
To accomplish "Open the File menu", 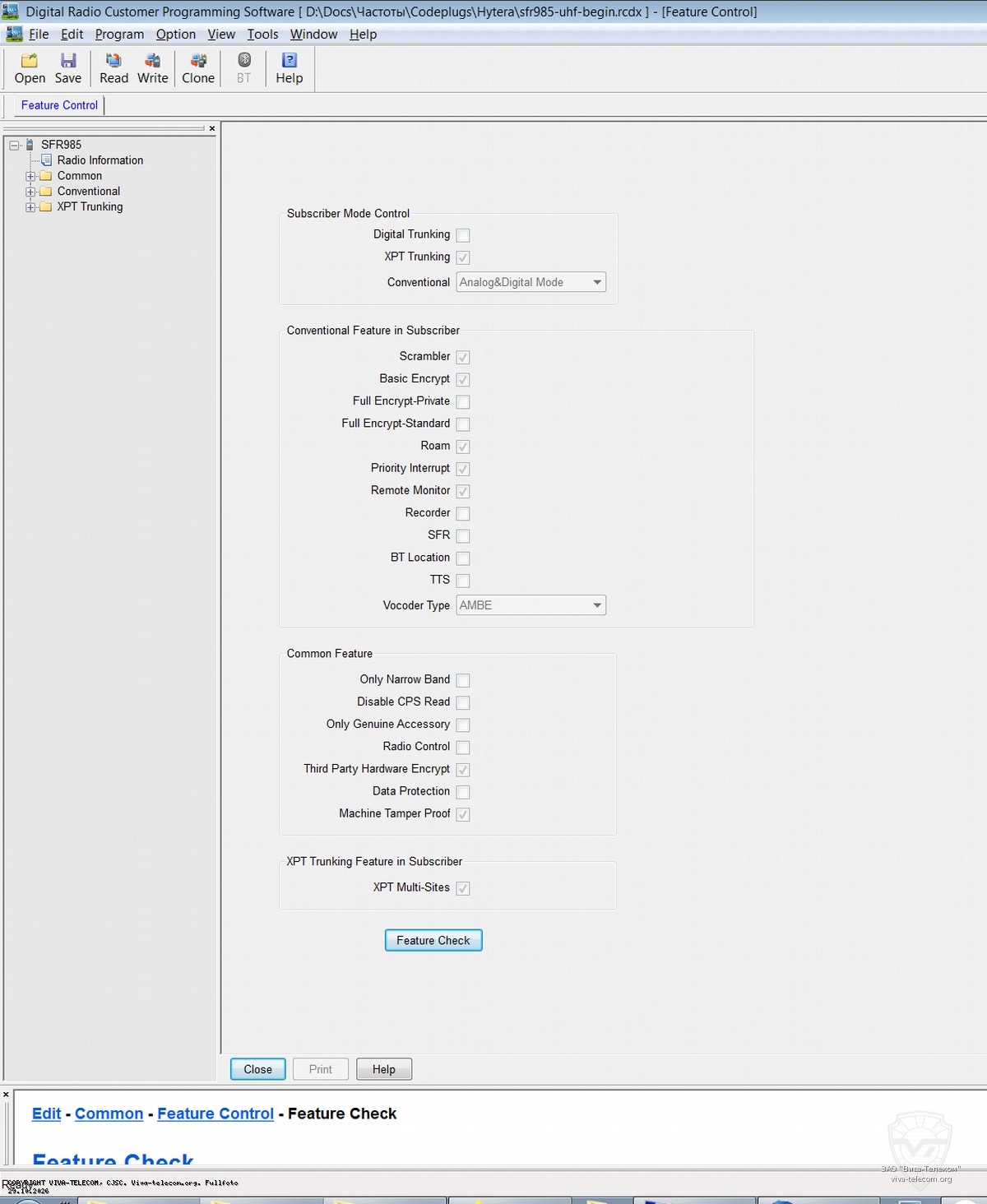I will pyautogui.click(x=39, y=34).
